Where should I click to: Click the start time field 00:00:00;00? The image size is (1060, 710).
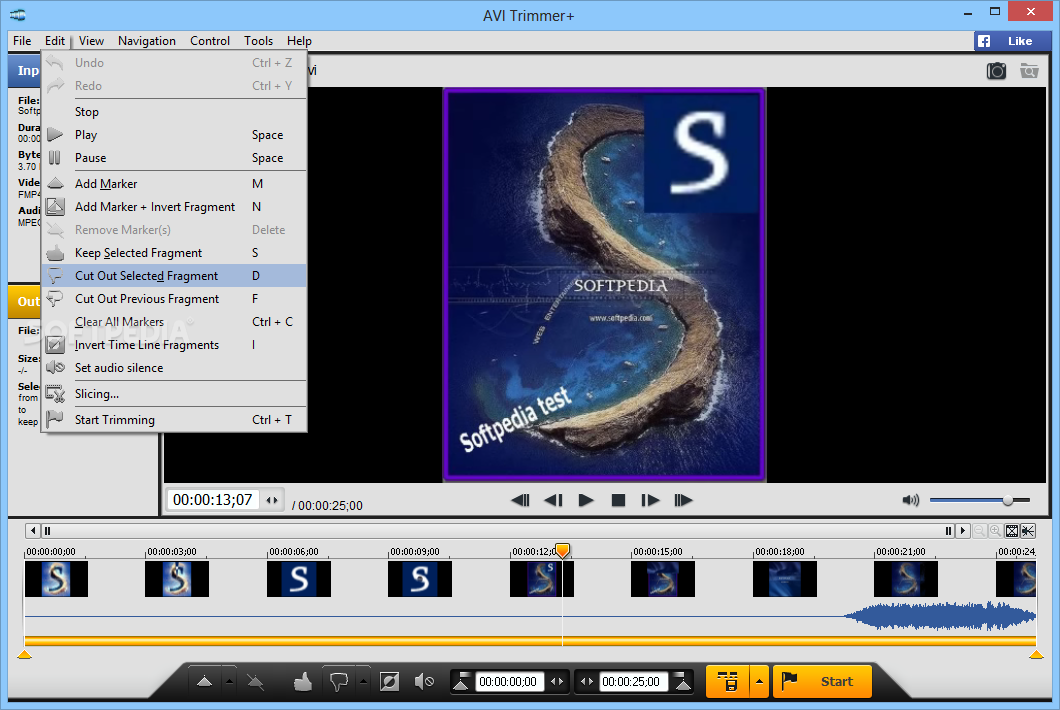(x=508, y=682)
